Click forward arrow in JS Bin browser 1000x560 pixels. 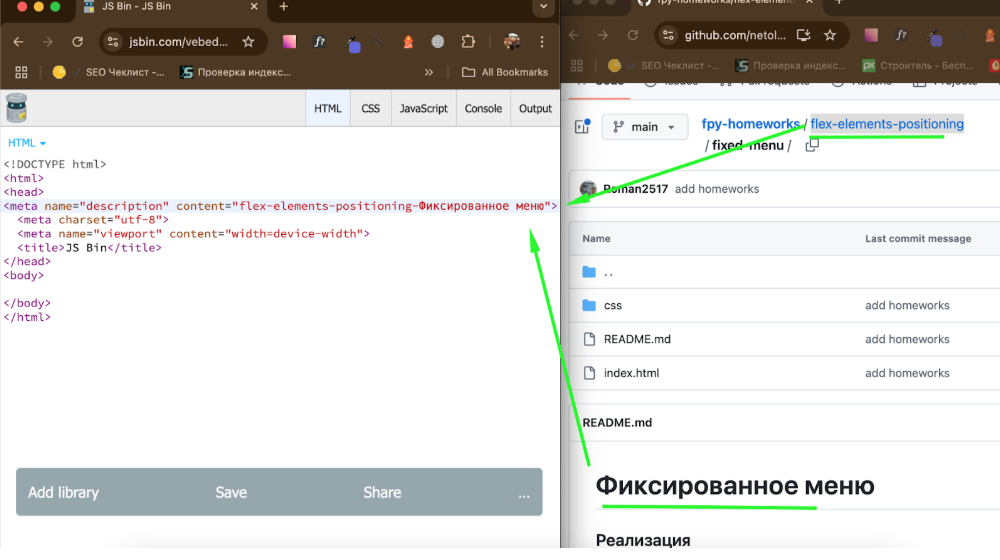pos(48,42)
